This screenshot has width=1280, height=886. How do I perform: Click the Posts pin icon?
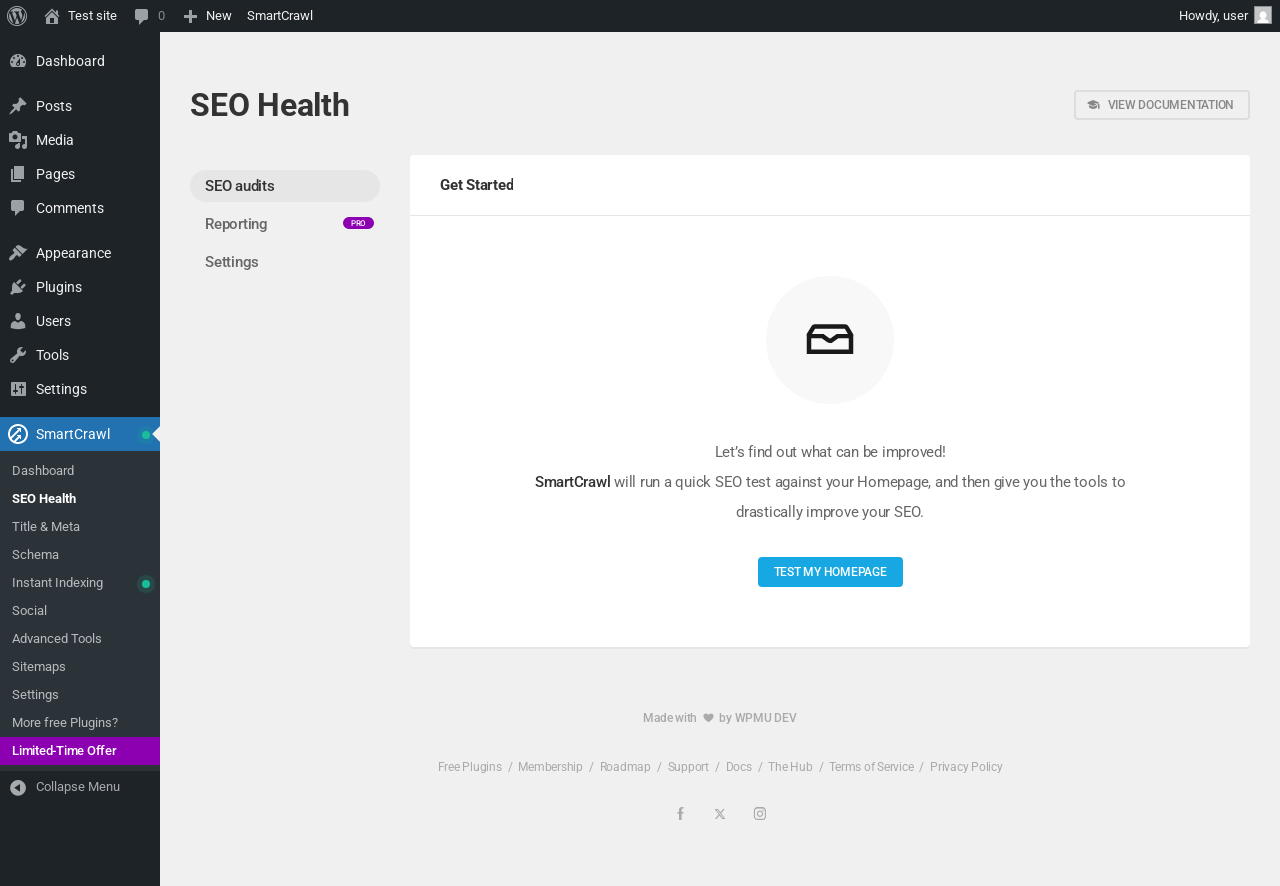(18, 106)
